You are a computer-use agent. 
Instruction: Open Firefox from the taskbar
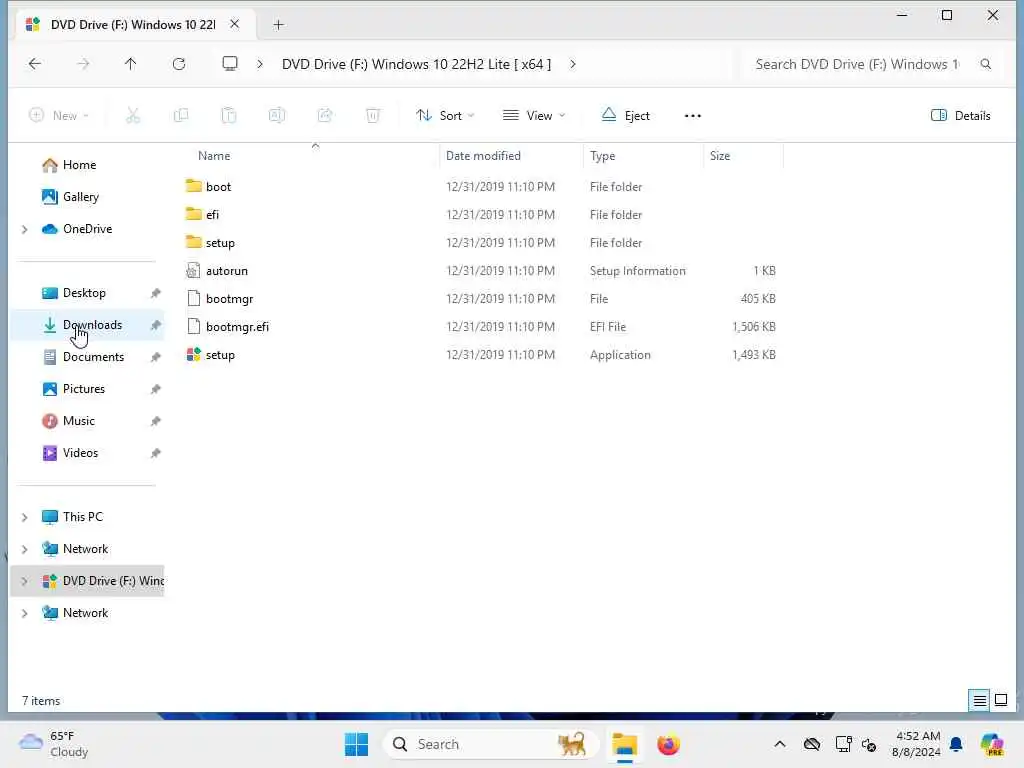click(668, 744)
